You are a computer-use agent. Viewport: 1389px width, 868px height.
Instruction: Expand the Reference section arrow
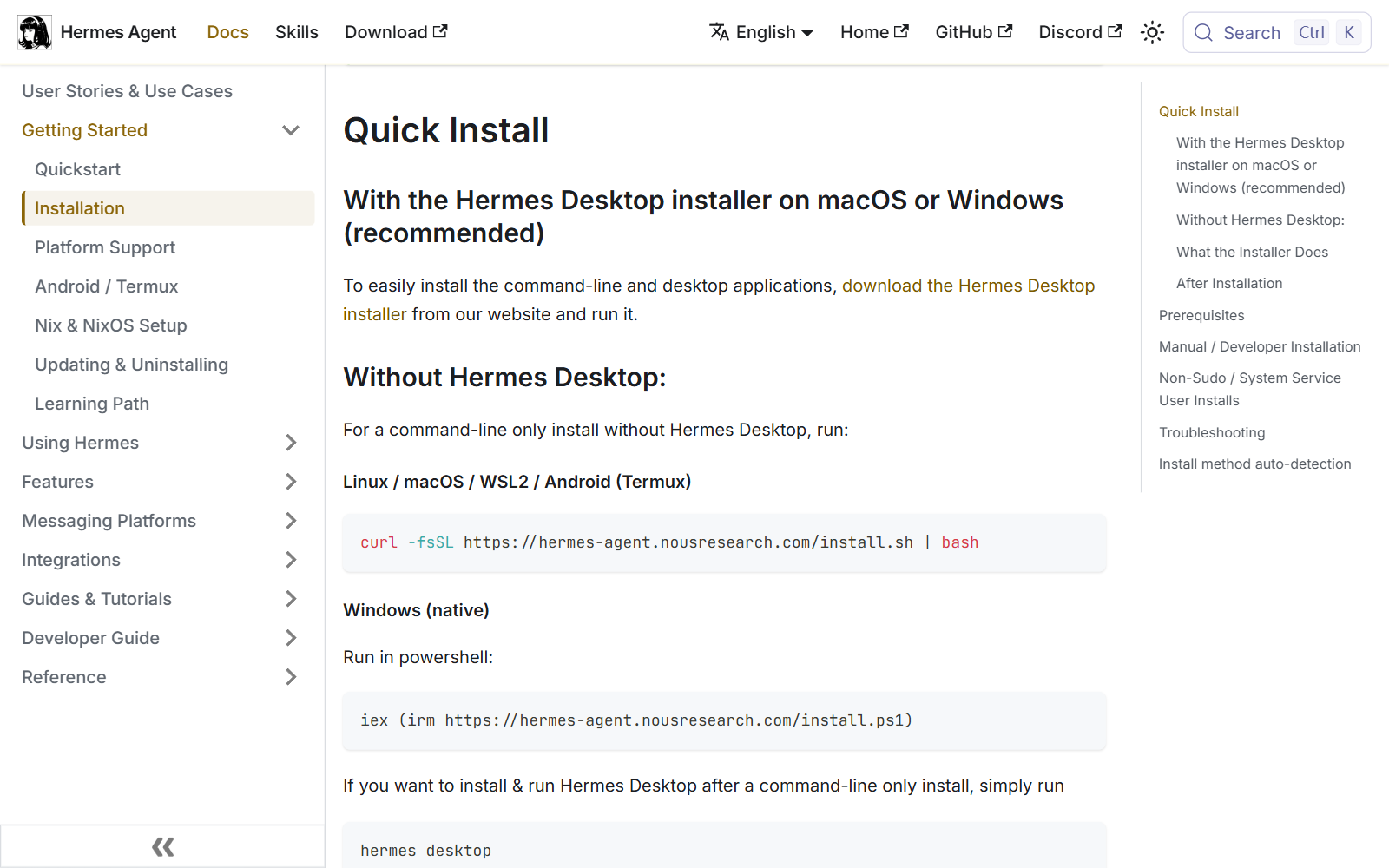click(x=291, y=677)
